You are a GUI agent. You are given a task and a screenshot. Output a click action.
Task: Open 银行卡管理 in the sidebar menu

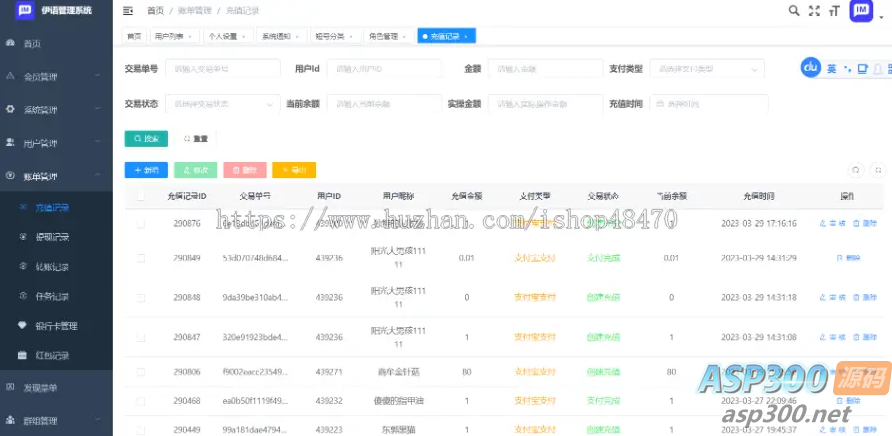[57, 325]
